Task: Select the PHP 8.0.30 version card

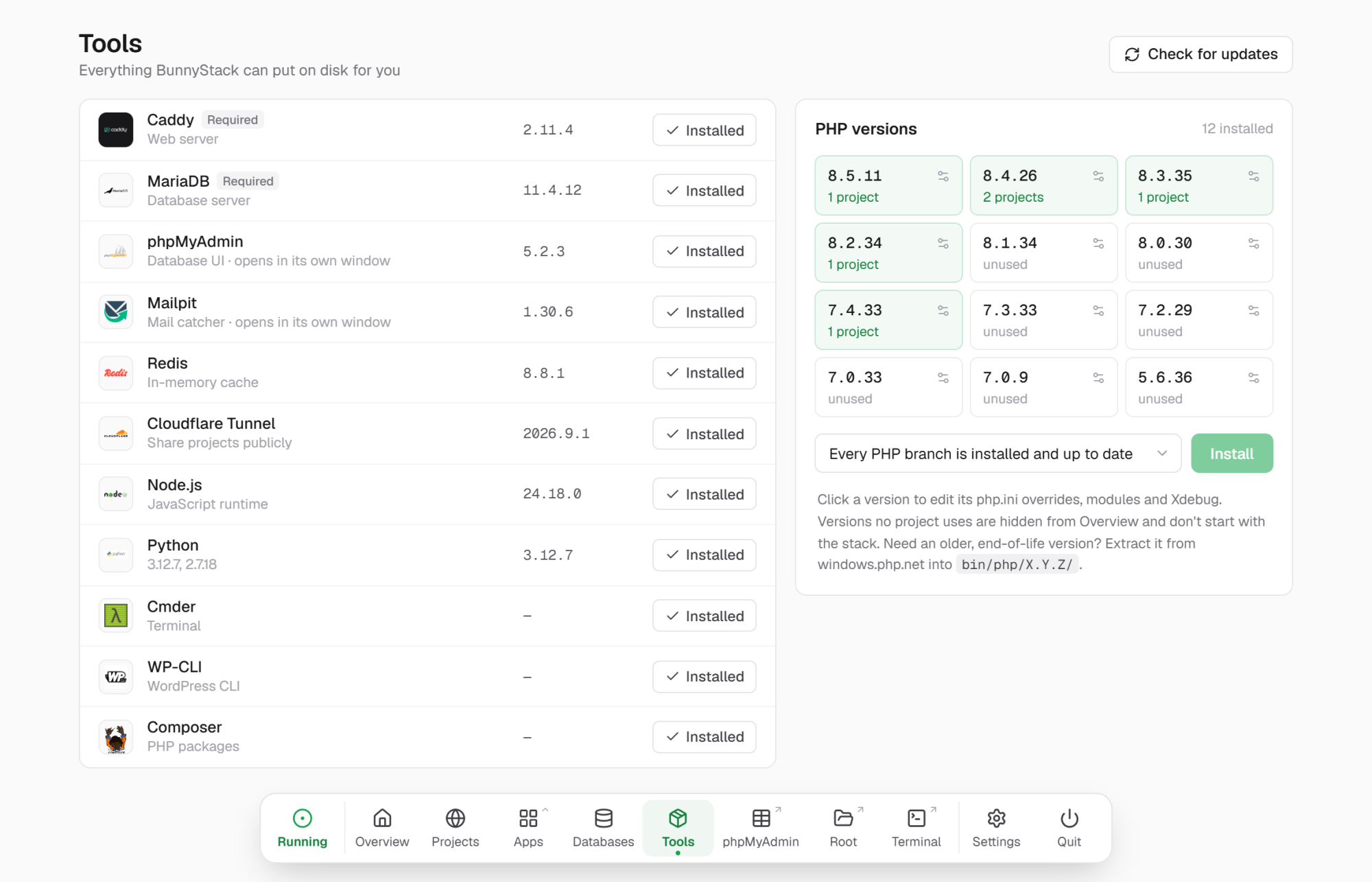Action: (x=1199, y=253)
